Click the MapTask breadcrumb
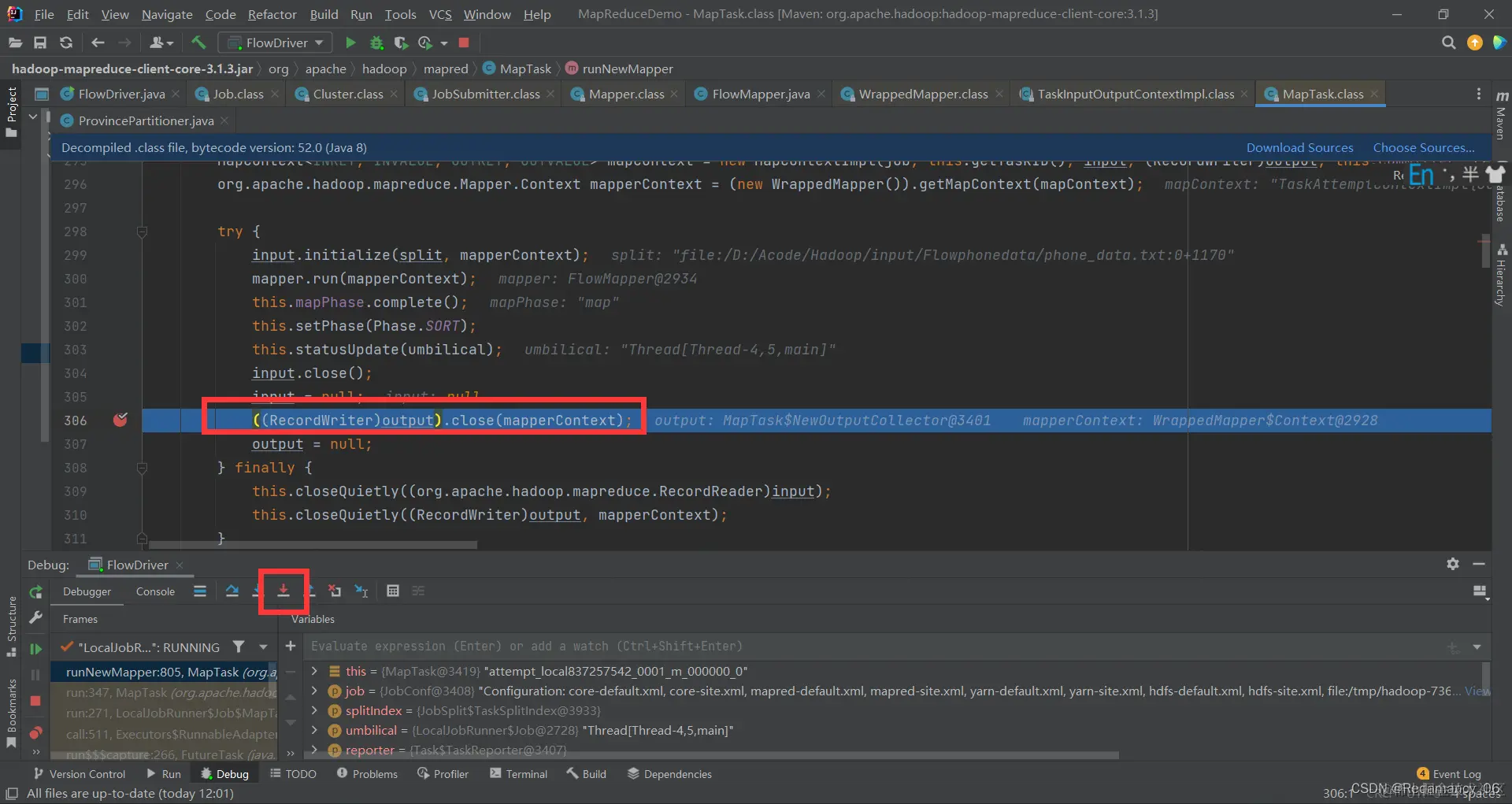Viewport: 1512px width, 804px height. point(525,69)
